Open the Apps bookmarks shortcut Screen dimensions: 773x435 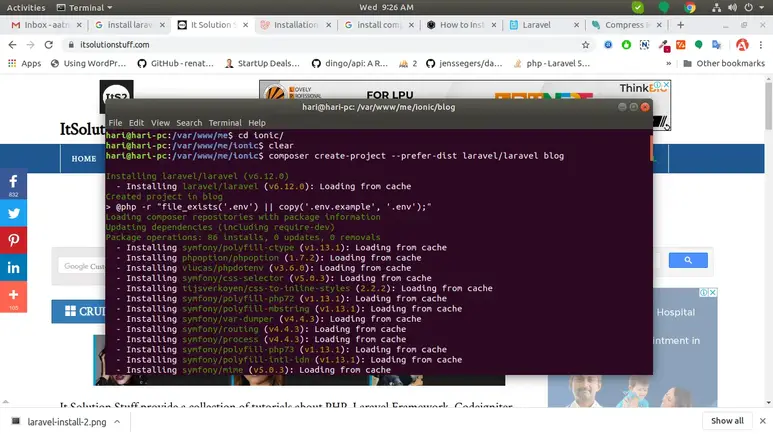(x=24, y=63)
